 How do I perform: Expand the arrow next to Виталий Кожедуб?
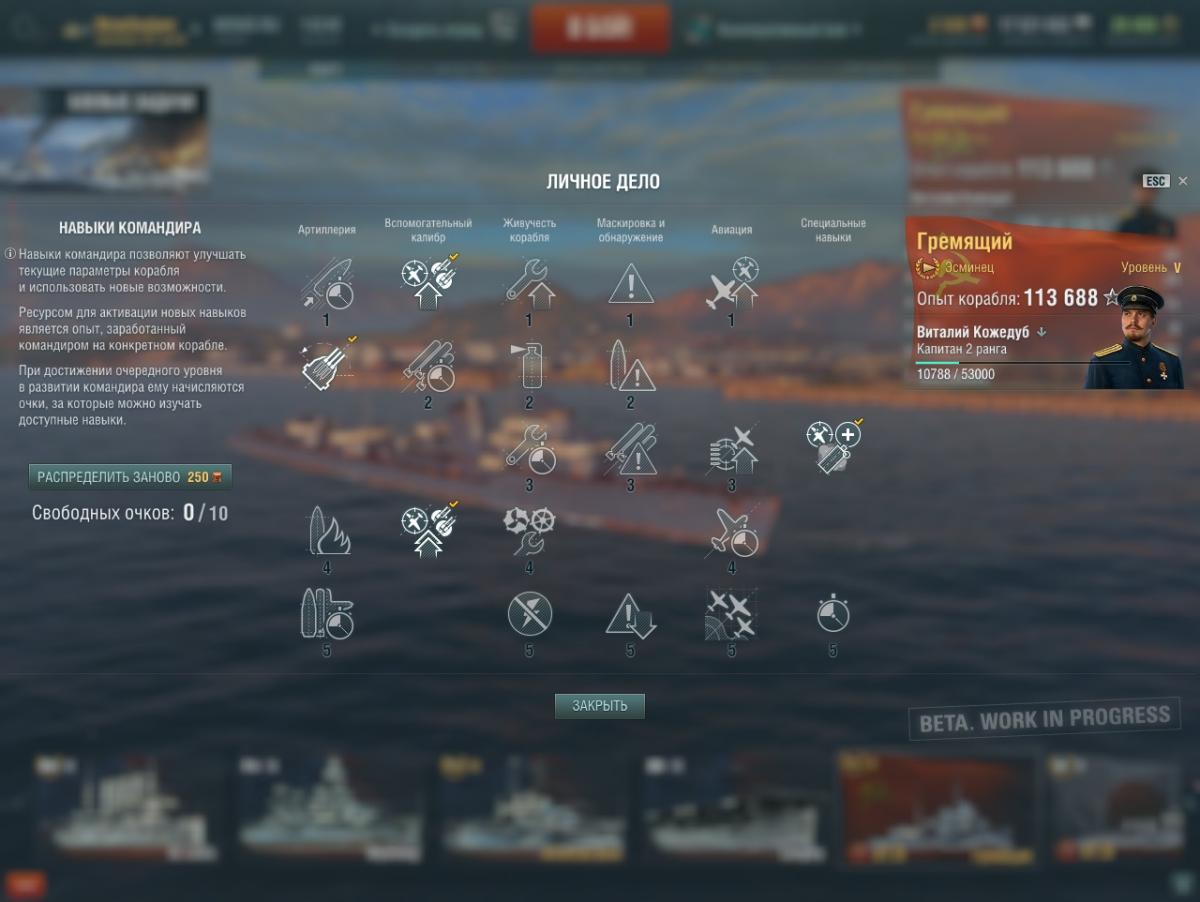[x=1041, y=332]
